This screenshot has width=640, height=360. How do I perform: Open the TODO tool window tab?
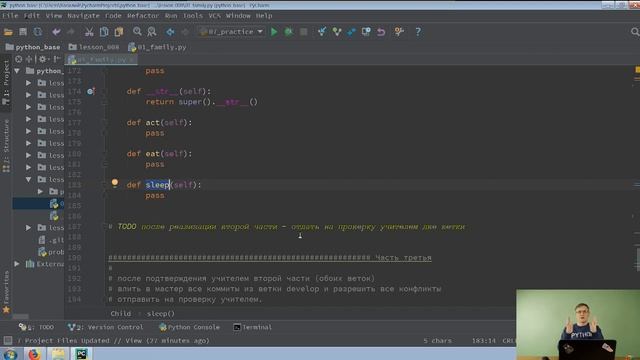pyautogui.click(x=37, y=327)
